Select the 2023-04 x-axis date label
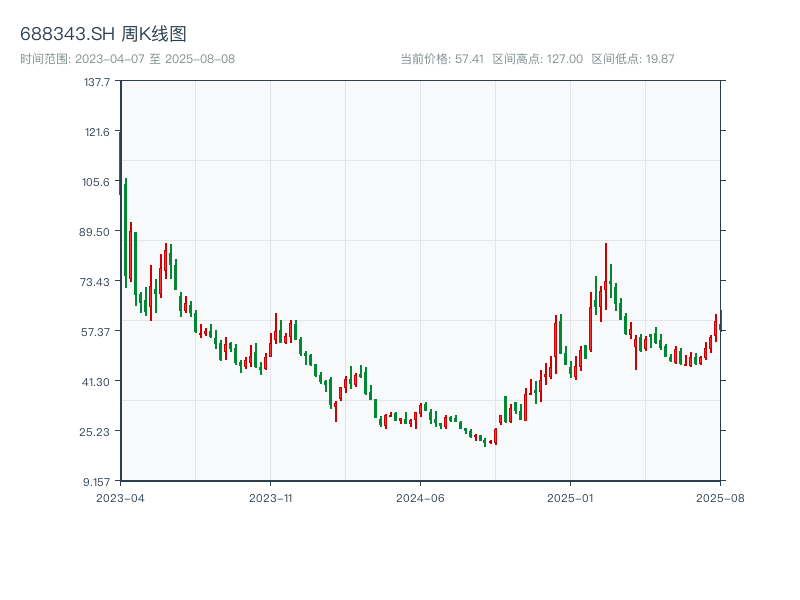Image resolution: width=800 pixels, height=600 pixels. (120, 497)
